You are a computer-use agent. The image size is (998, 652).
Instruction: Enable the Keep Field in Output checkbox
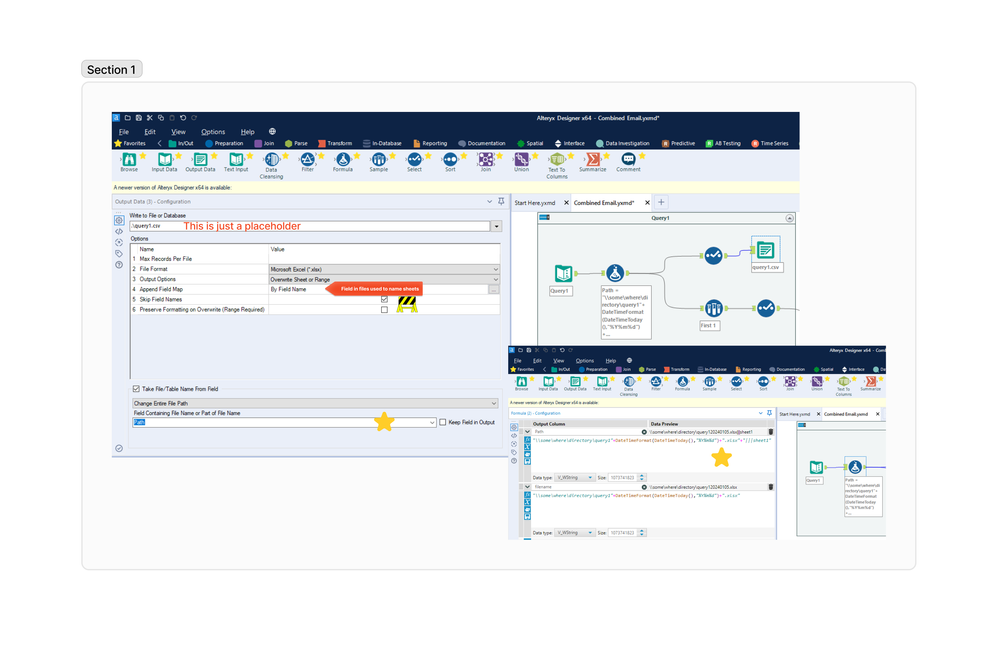tap(443, 422)
